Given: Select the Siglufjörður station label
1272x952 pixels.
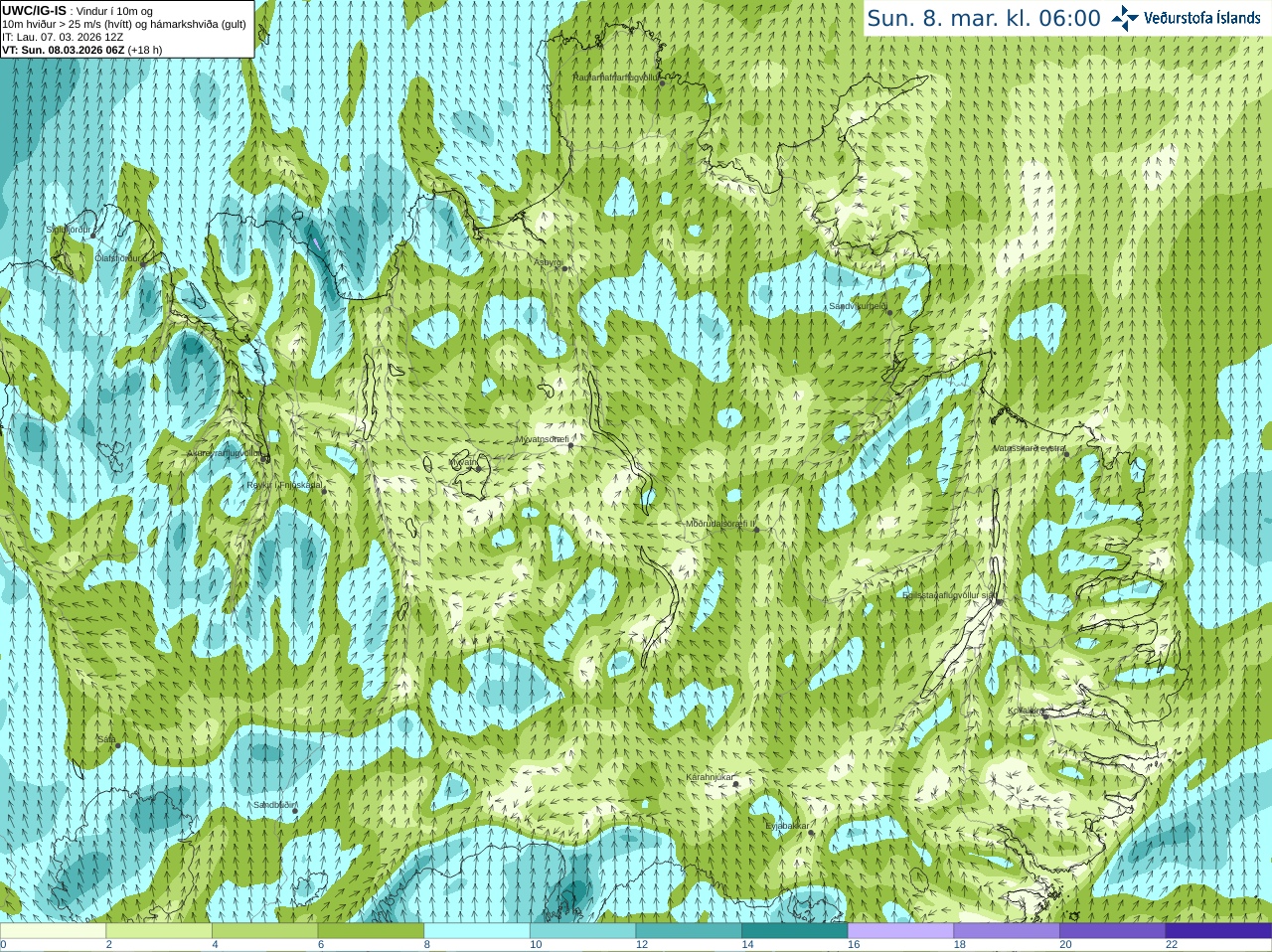Looking at the screenshot, I should (70, 230).
